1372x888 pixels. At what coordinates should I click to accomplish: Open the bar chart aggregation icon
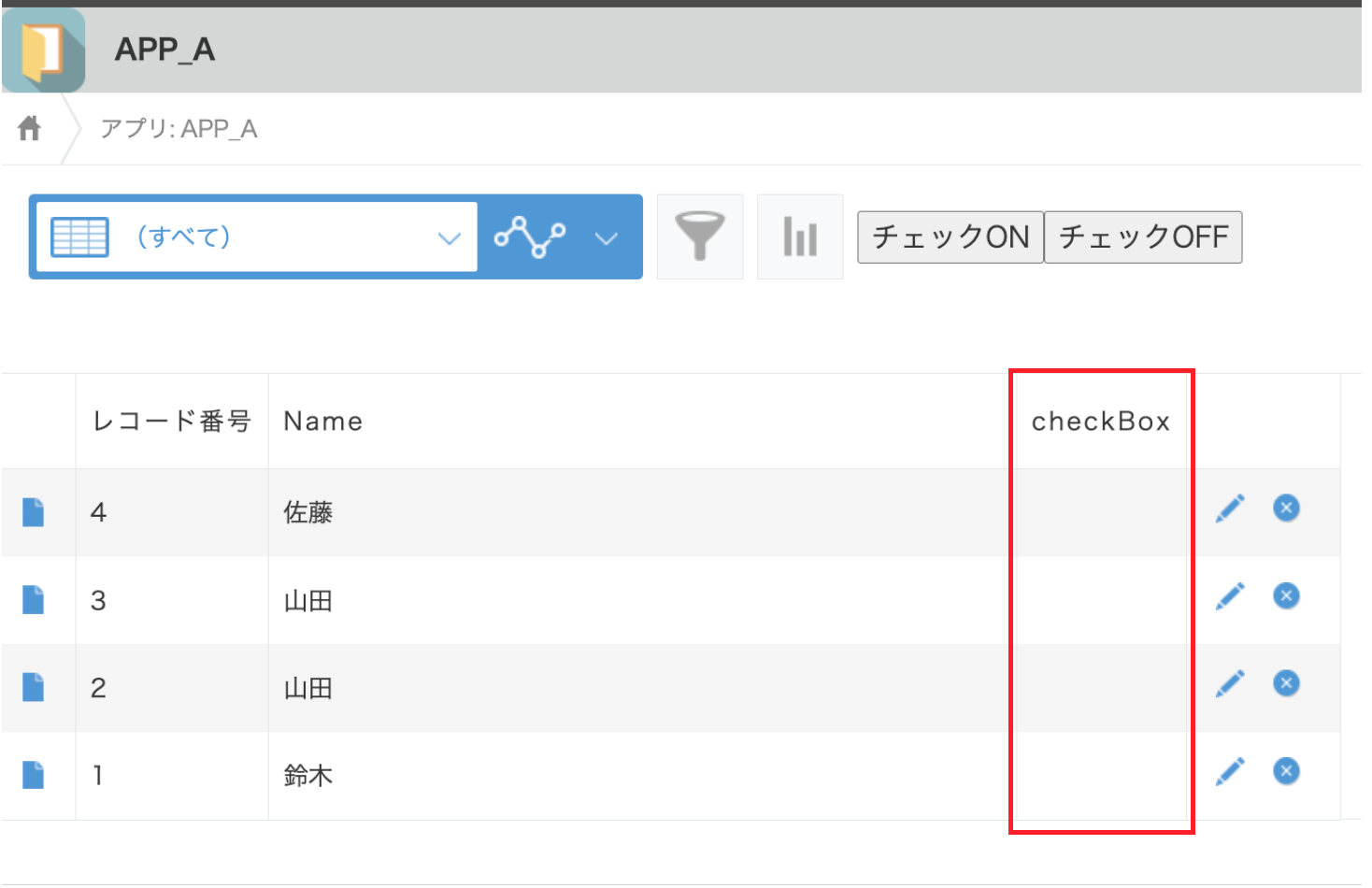pyautogui.click(x=800, y=236)
